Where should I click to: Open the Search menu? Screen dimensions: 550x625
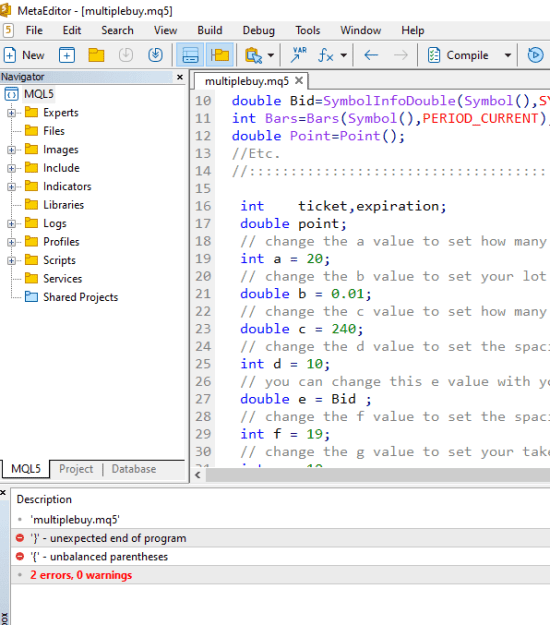click(117, 30)
